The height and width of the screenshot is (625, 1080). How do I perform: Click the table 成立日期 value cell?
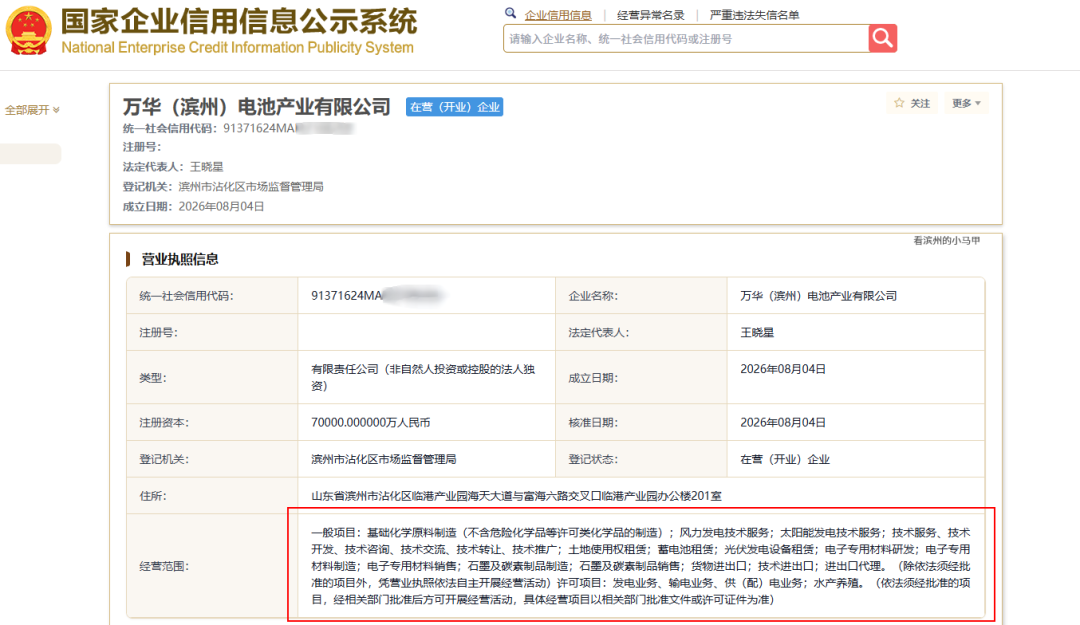click(855, 377)
